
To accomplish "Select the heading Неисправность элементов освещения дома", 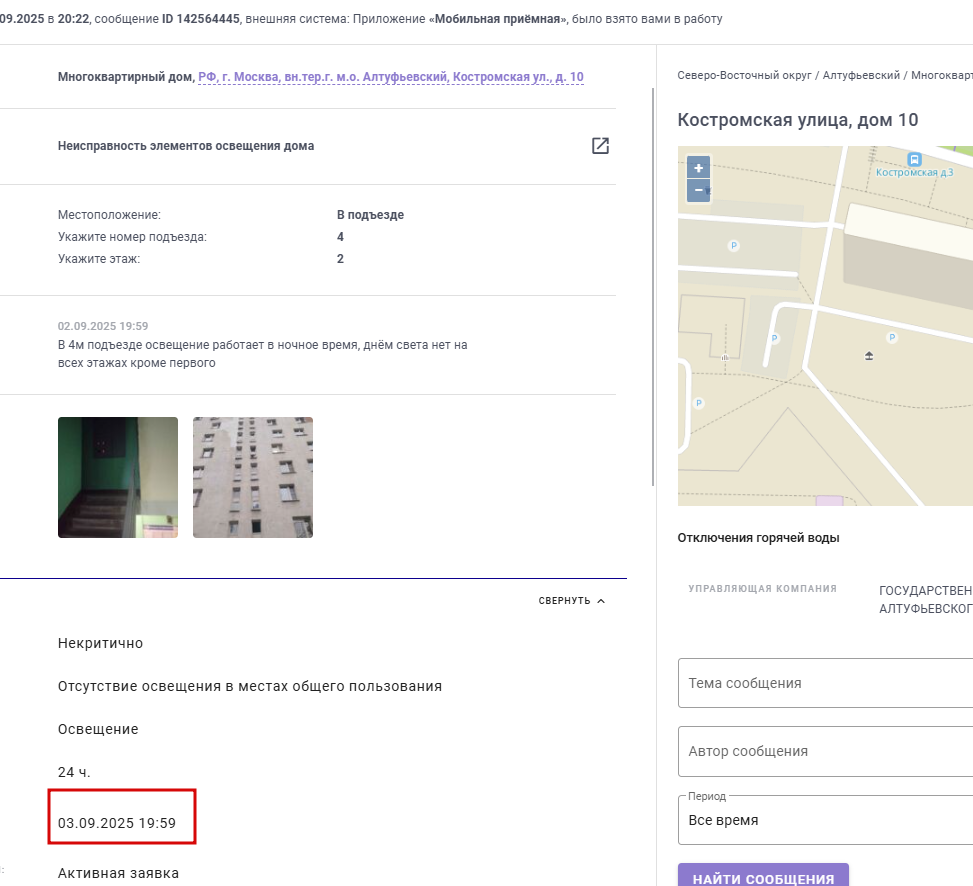I will 186,146.
